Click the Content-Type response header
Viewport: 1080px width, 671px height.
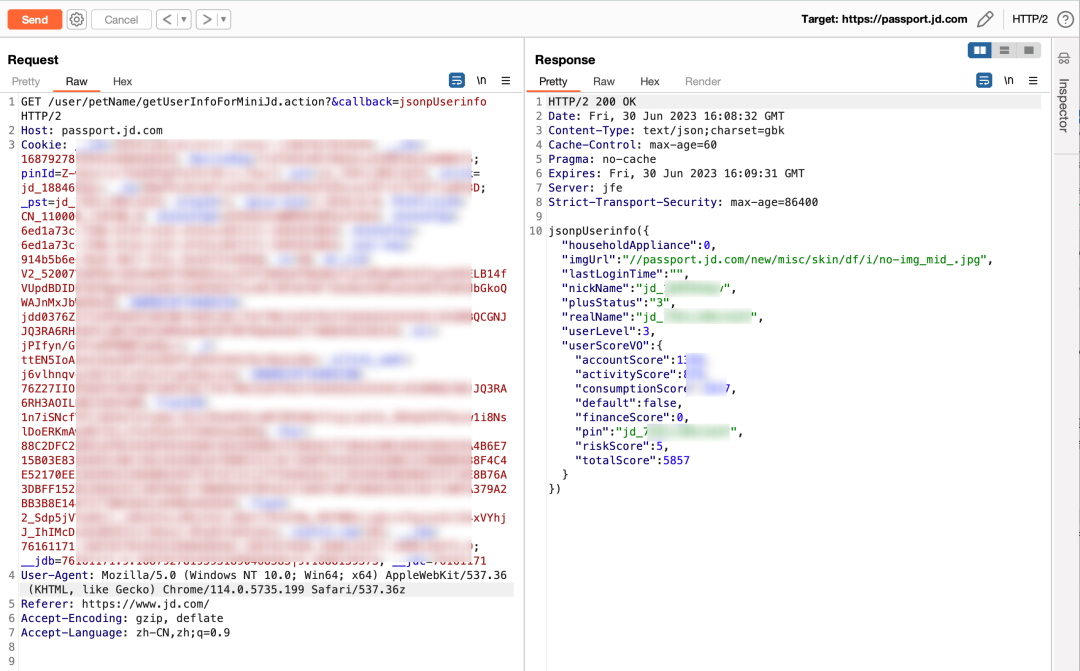[666, 131]
